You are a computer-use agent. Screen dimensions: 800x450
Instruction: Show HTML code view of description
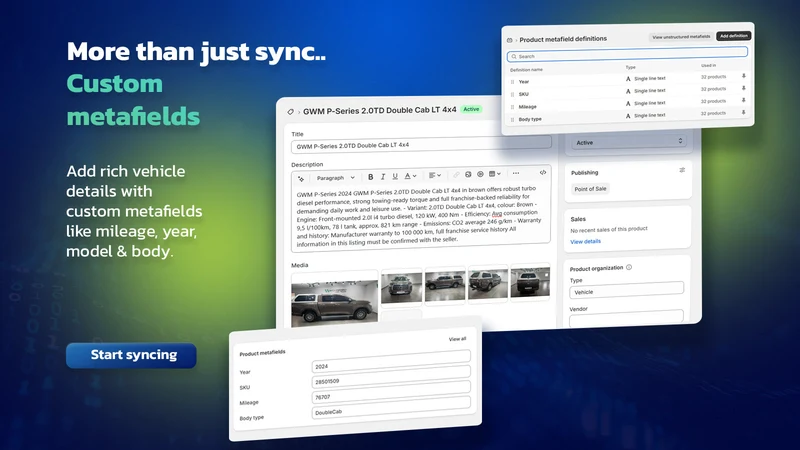tap(543, 172)
